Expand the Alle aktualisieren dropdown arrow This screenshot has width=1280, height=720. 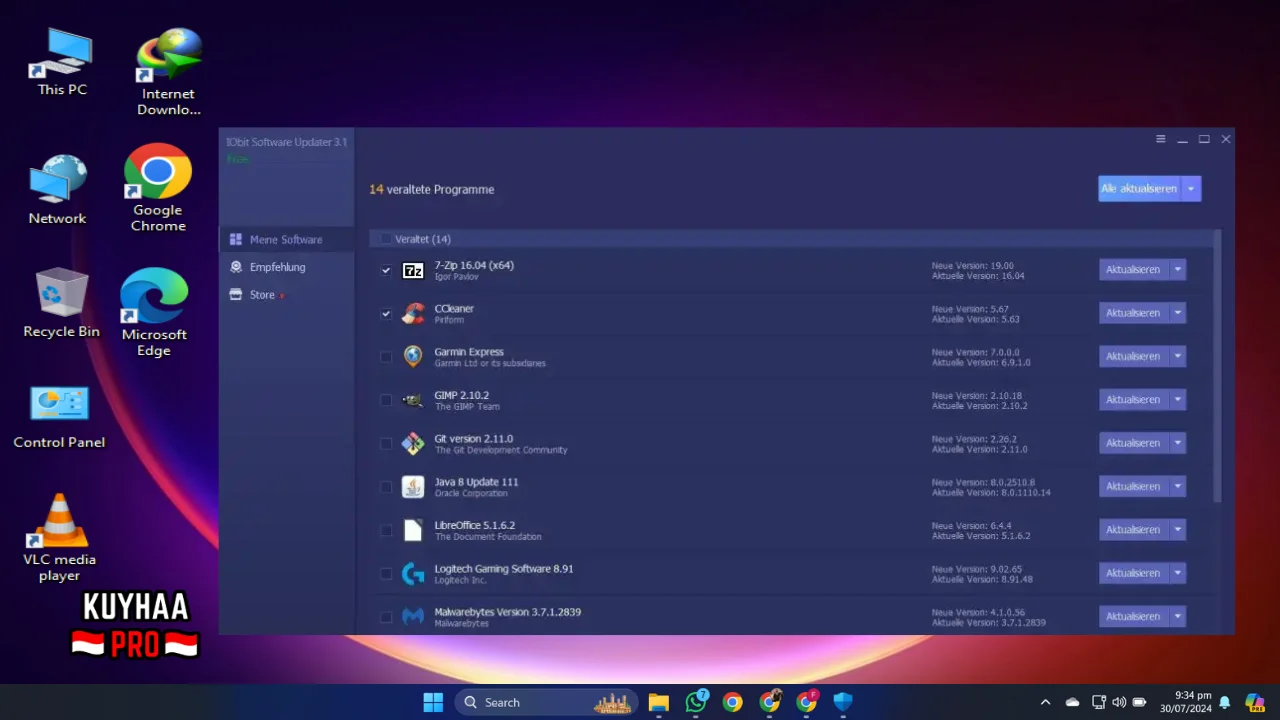click(x=1191, y=188)
